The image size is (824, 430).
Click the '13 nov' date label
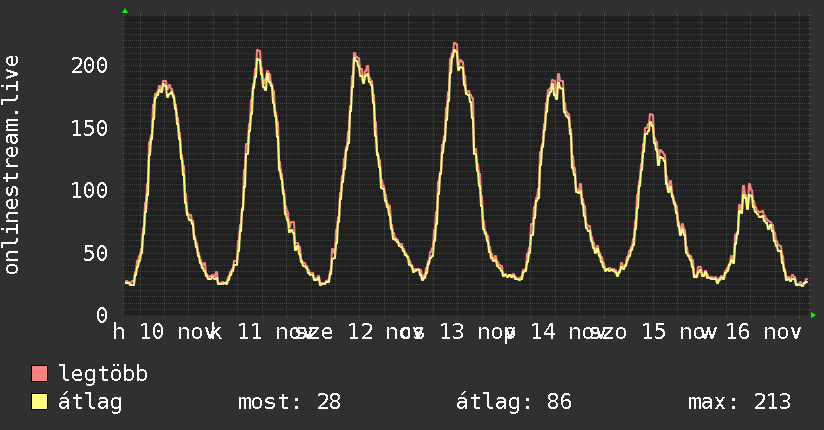[x=476, y=332]
